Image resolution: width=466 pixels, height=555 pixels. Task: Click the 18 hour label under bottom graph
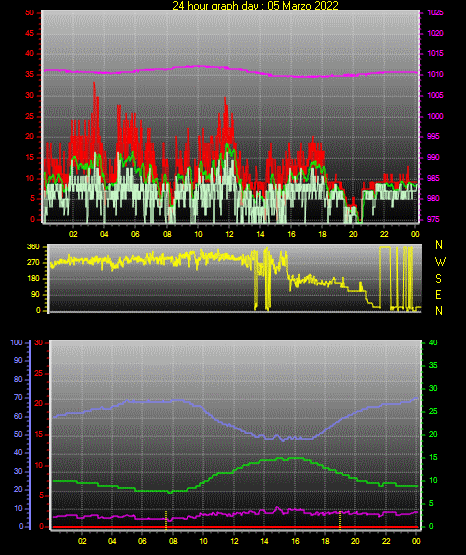coord(326,541)
